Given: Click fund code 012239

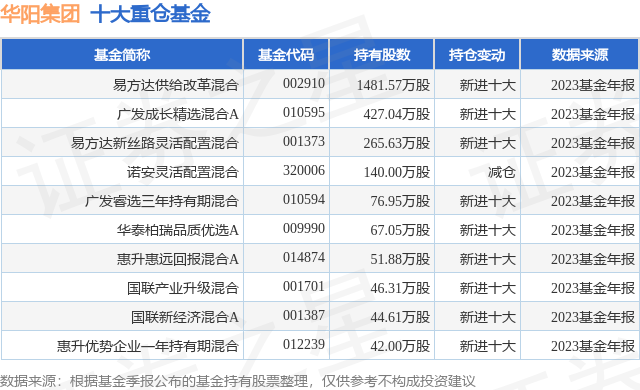Looking at the screenshot, I should coord(304,344).
